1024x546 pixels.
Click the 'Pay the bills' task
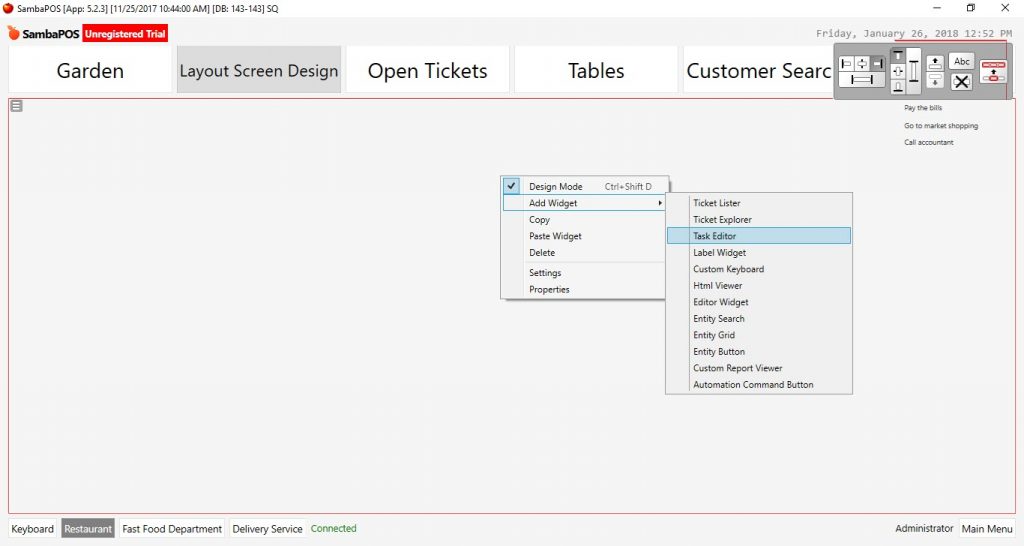pyautogui.click(x=923, y=108)
